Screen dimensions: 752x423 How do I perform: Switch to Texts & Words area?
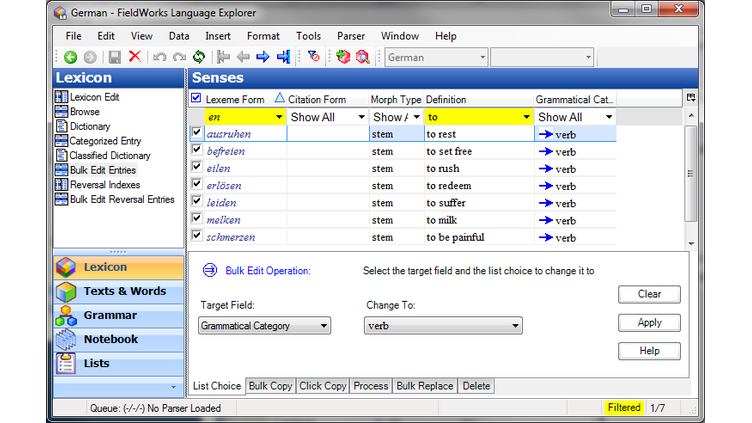tap(118, 291)
